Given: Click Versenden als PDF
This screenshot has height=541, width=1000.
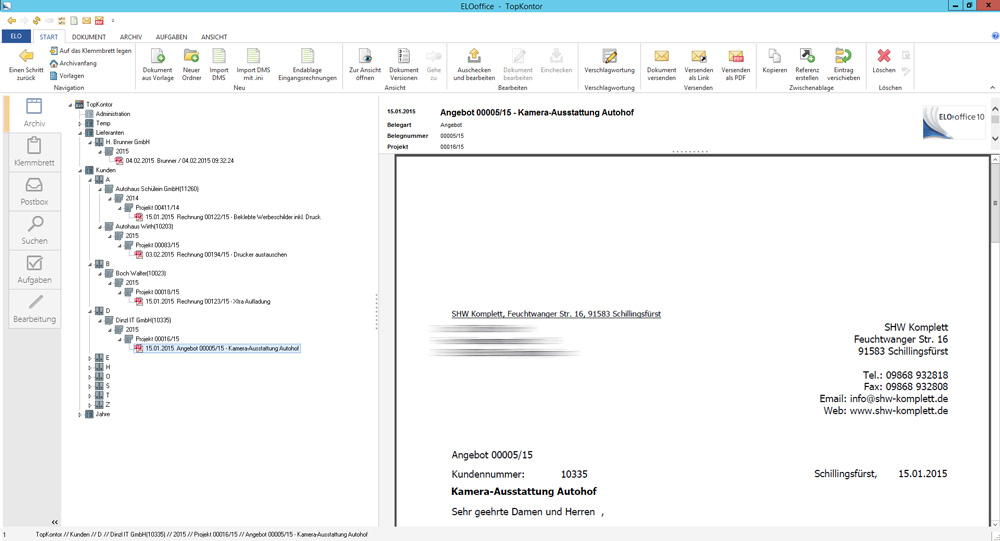Looking at the screenshot, I should point(735,64).
